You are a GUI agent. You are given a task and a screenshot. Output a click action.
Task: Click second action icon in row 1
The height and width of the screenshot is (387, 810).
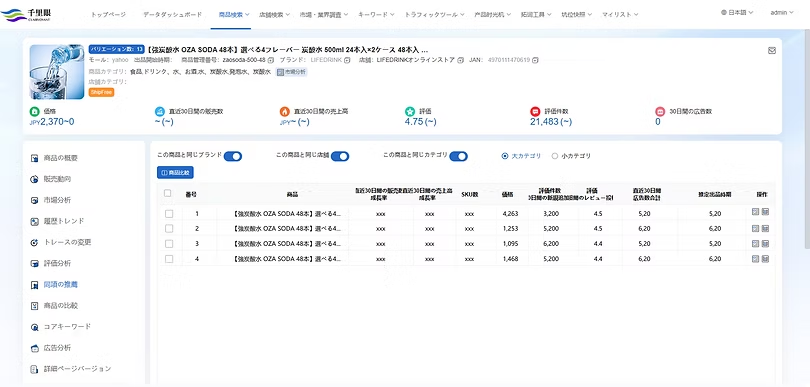pyautogui.click(x=765, y=212)
